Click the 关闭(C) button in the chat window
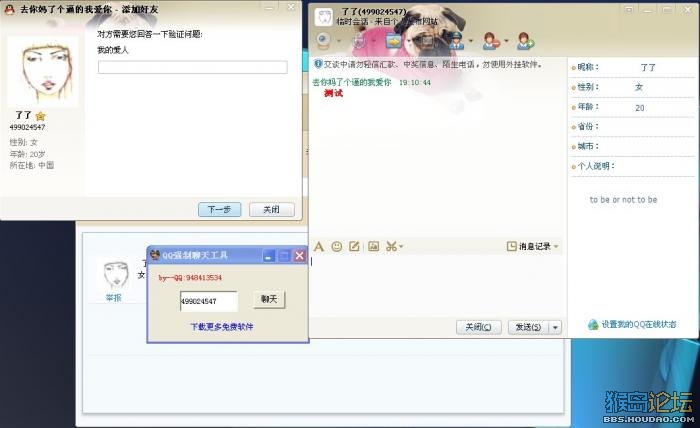This screenshot has width=700, height=428. (479, 327)
